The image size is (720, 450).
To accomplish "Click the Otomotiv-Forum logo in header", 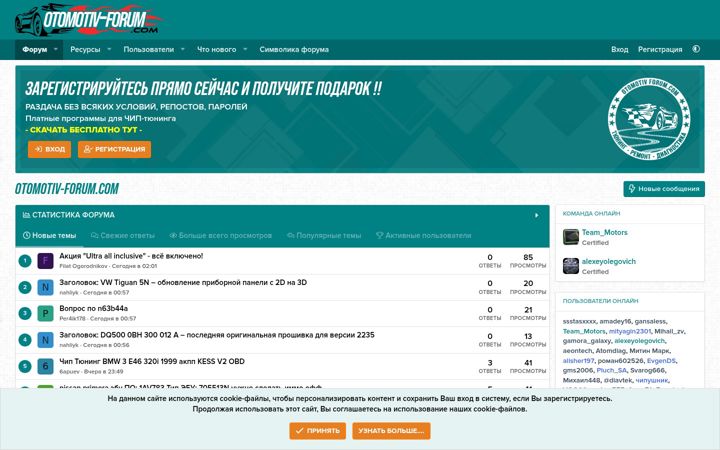I will [89, 19].
